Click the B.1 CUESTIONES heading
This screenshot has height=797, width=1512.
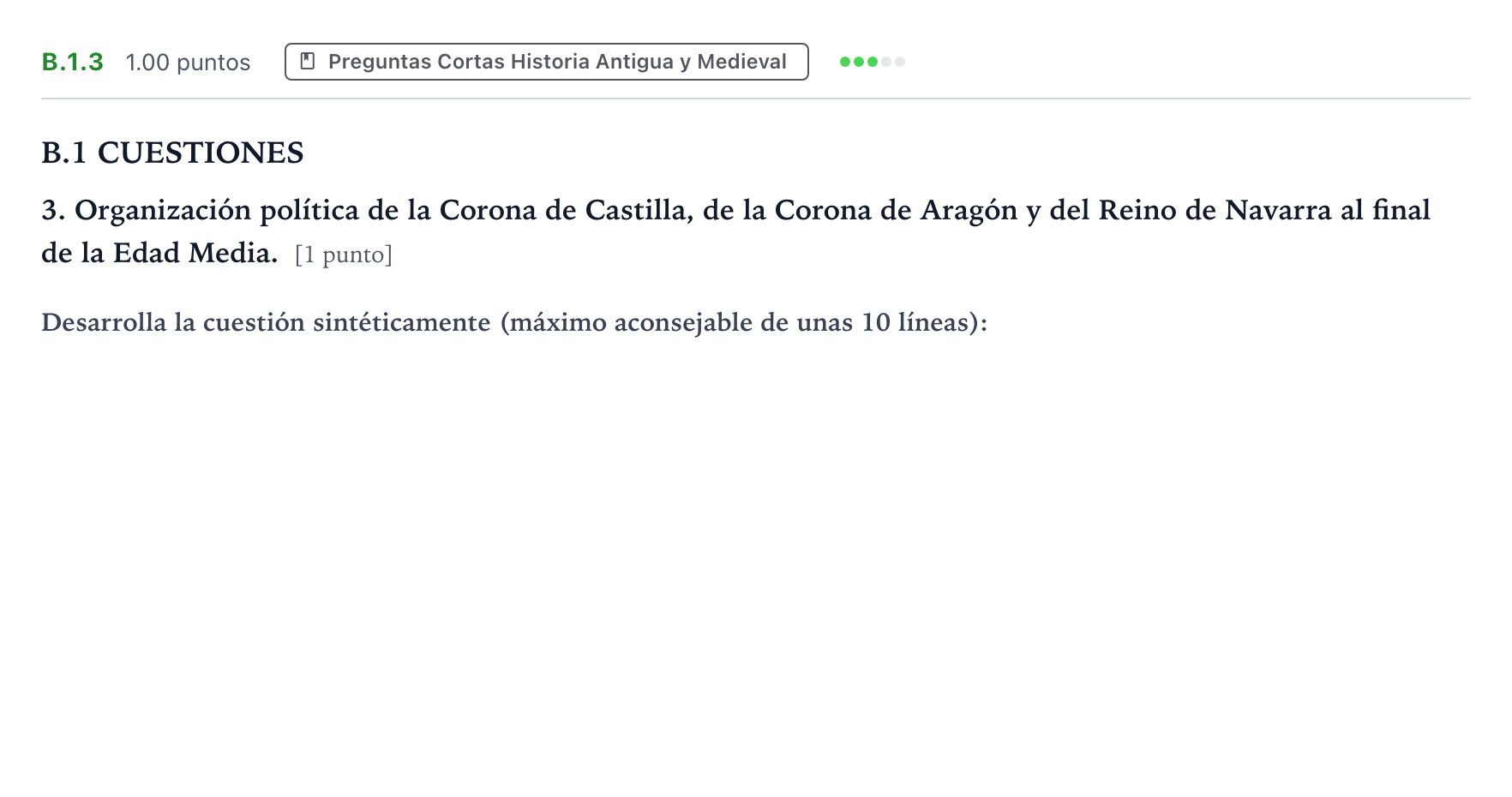172,153
